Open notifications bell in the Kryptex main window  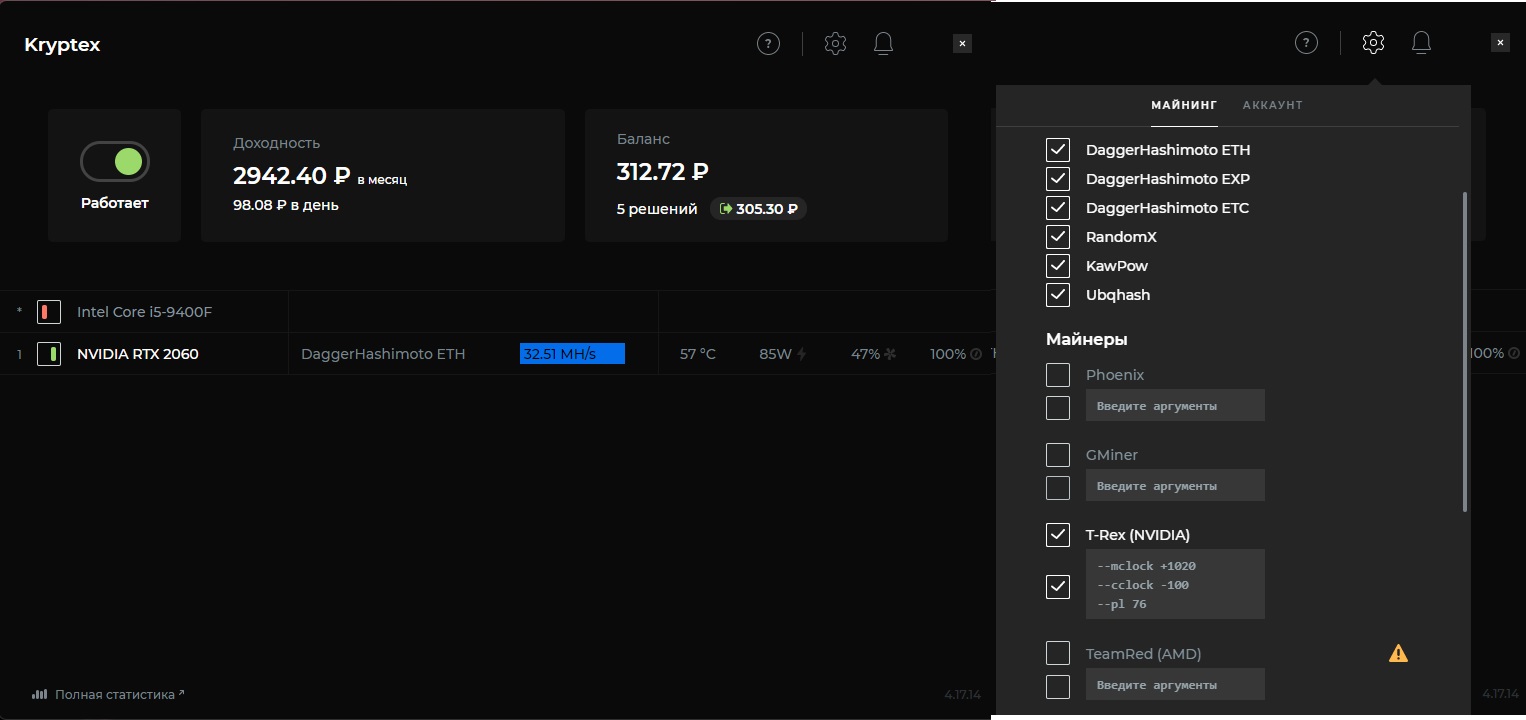(883, 43)
